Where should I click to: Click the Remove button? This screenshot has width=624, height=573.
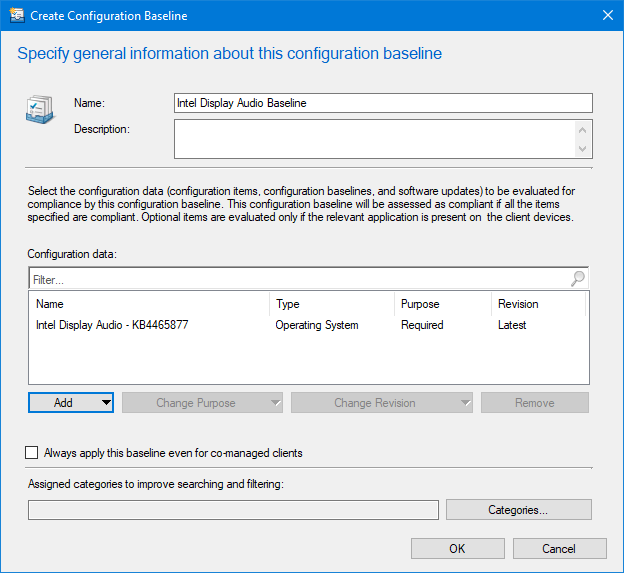coord(534,403)
